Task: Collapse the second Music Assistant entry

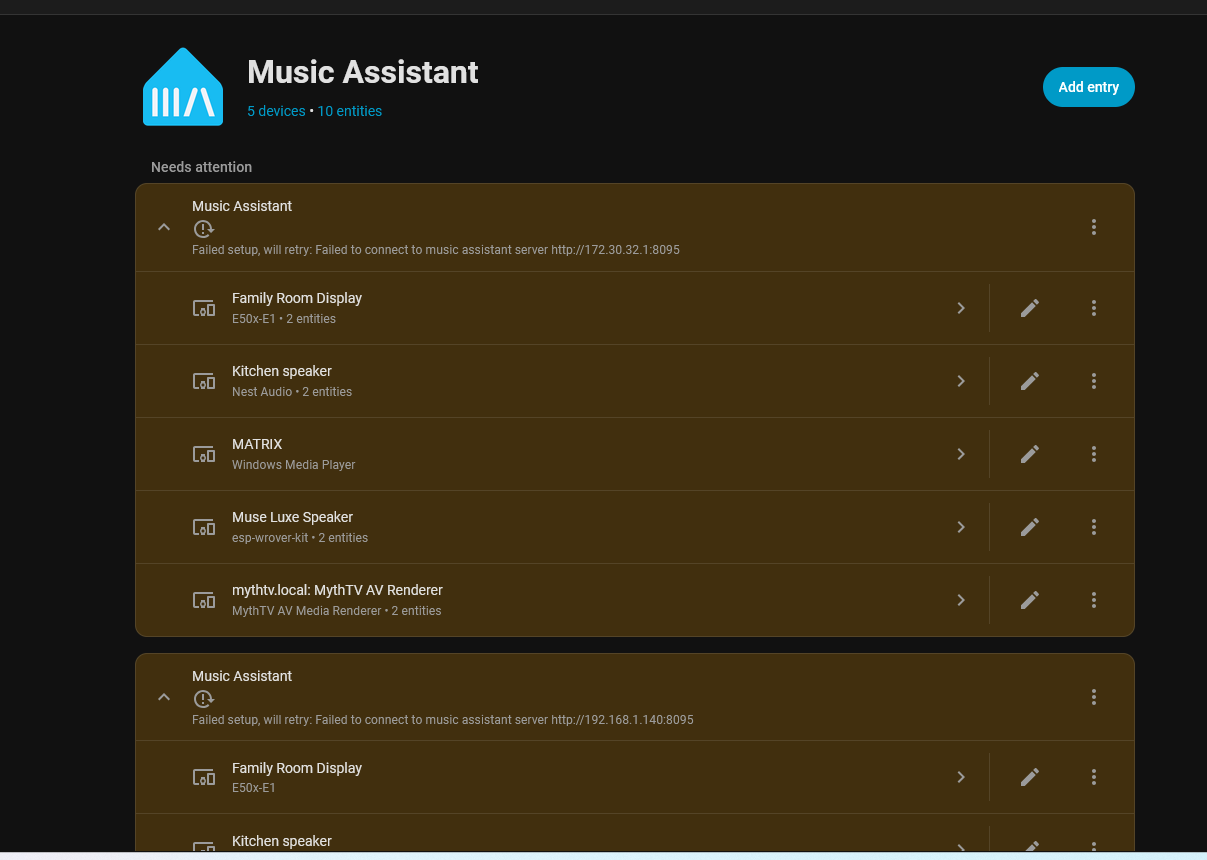Action: coord(163,697)
